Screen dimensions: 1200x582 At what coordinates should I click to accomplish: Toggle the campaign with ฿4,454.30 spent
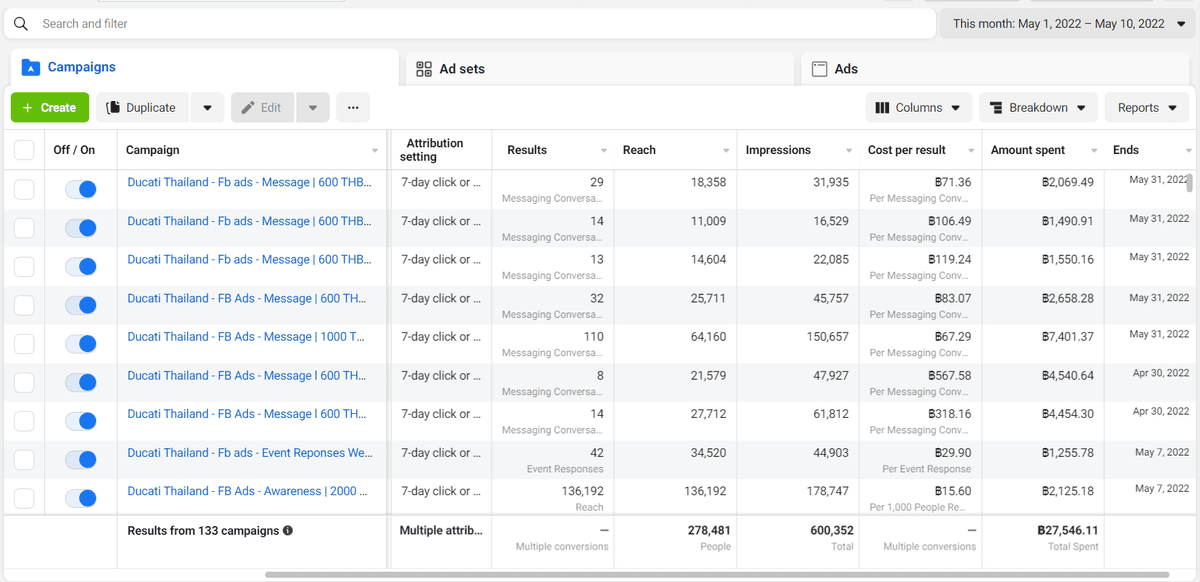(81, 421)
